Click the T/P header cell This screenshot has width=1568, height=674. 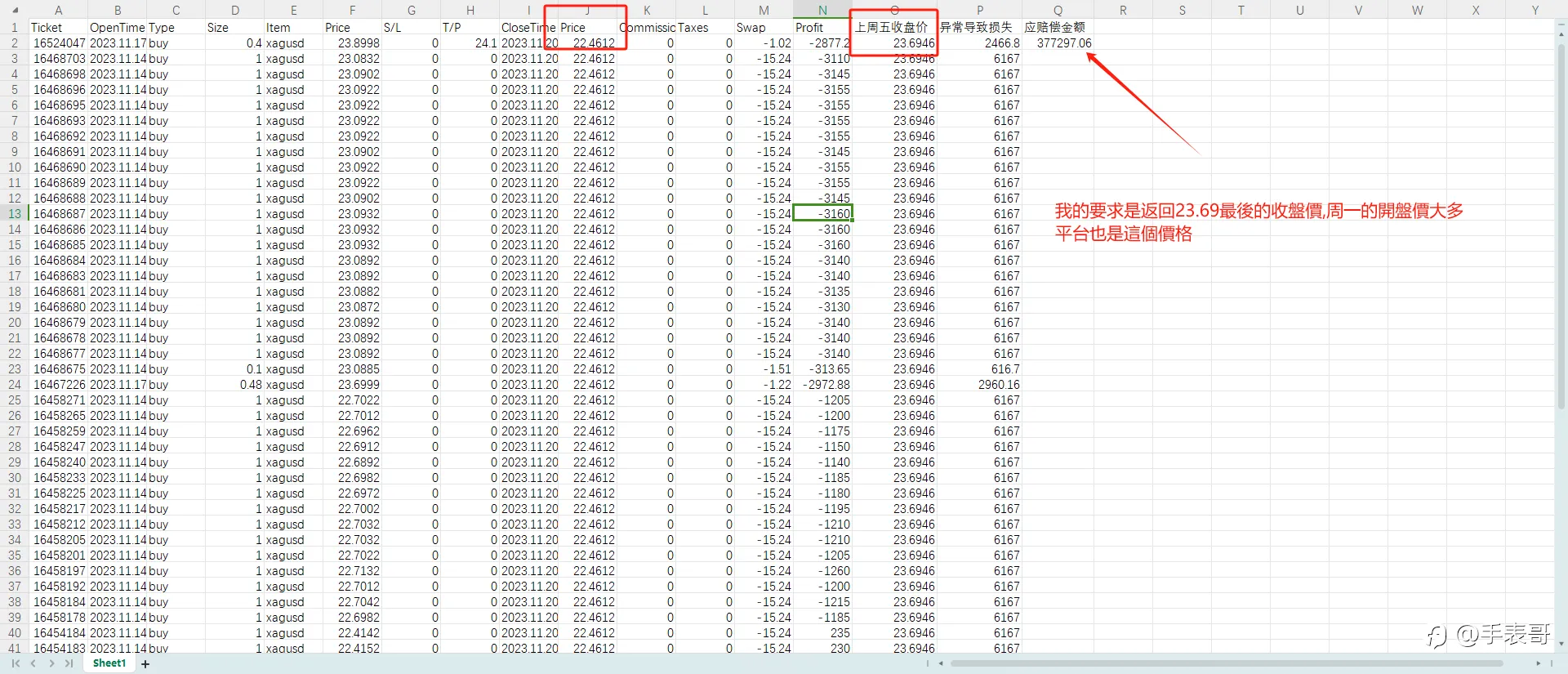coord(470,27)
